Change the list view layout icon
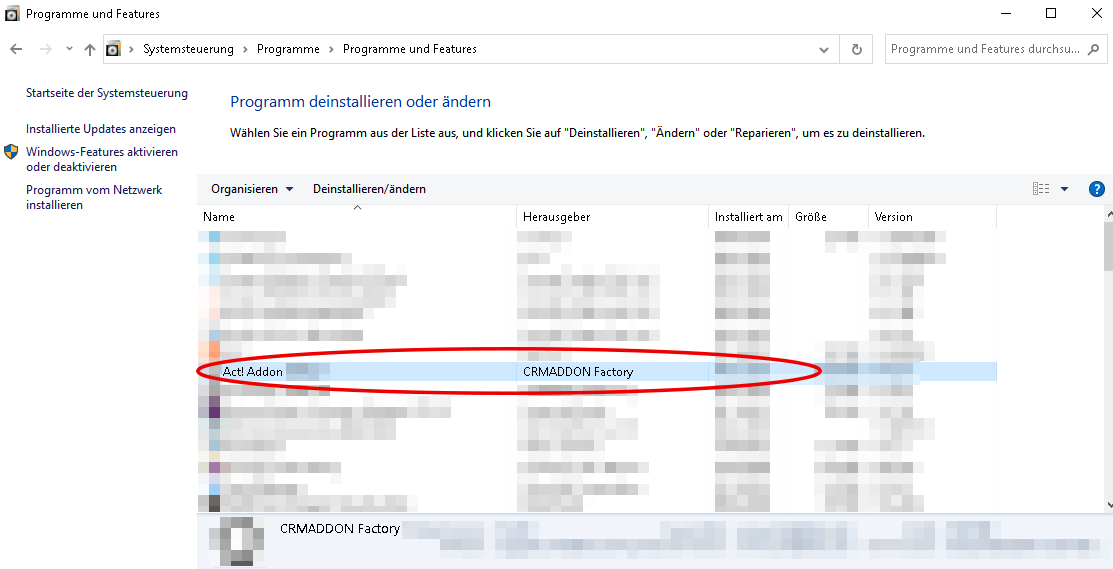The image size is (1113, 569). pyautogui.click(x=1041, y=189)
